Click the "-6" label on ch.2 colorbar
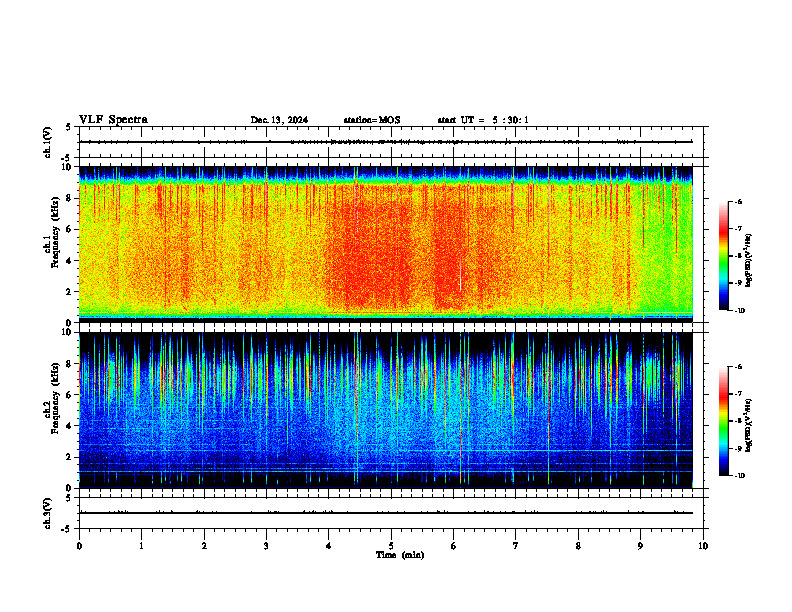 (738, 367)
